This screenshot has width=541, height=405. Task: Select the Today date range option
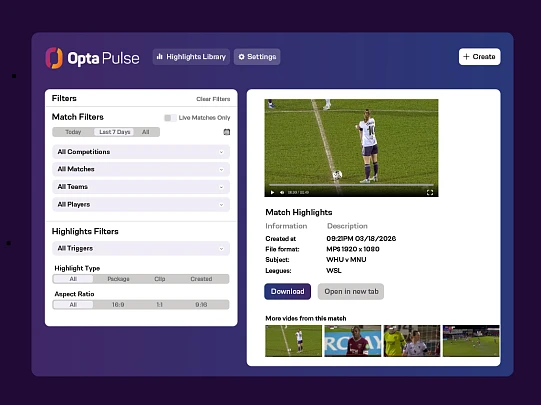click(x=73, y=132)
